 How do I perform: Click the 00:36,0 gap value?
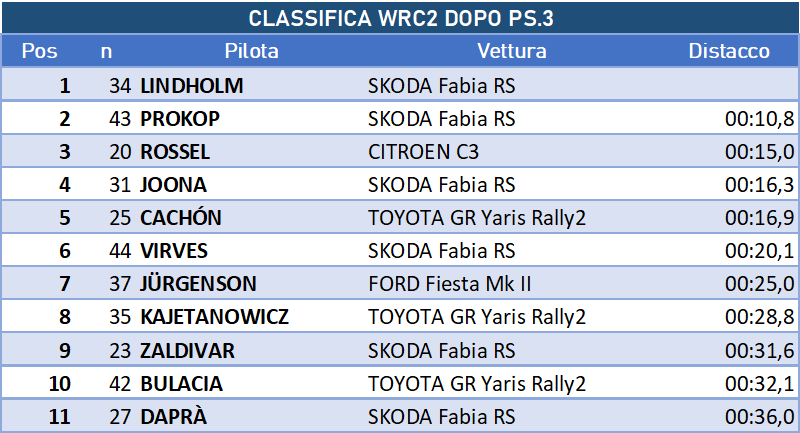759,417
